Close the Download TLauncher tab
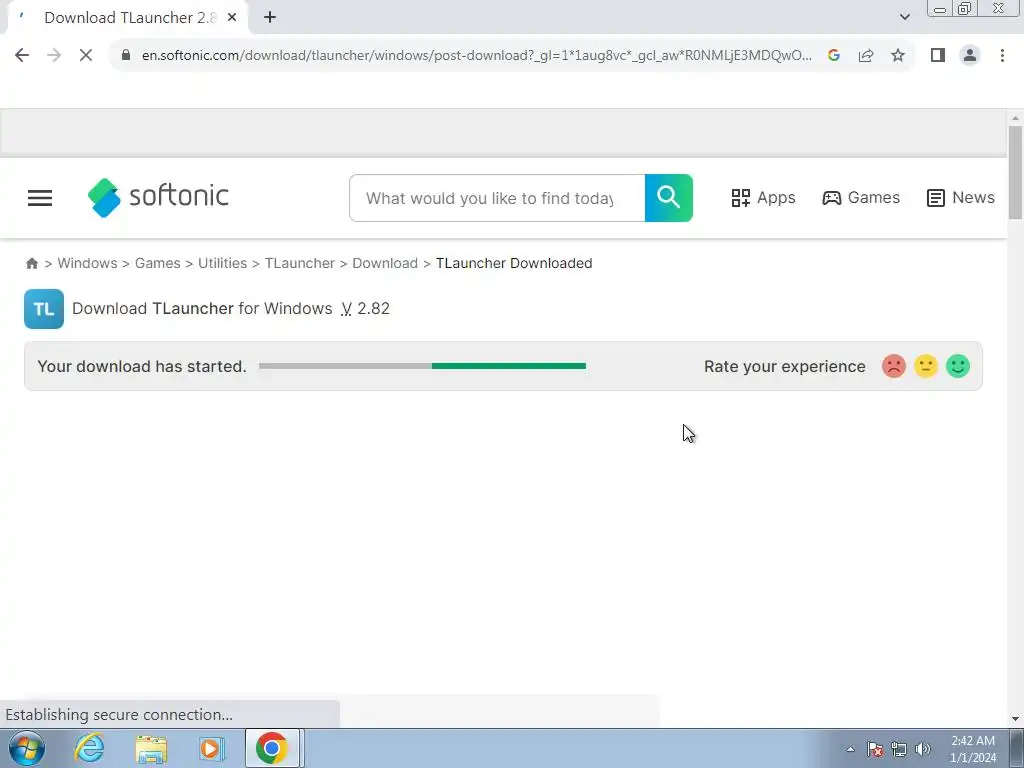1024x768 pixels. pyautogui.click(x=232, y=18)
